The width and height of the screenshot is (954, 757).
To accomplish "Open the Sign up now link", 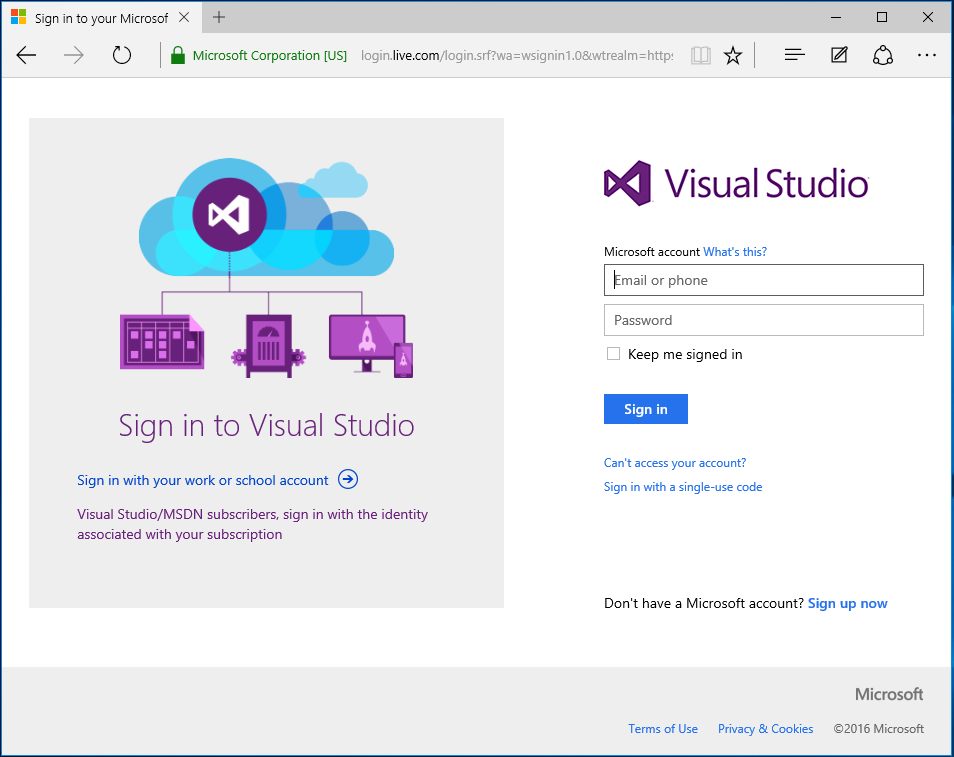I will click(x=847, y=603).
